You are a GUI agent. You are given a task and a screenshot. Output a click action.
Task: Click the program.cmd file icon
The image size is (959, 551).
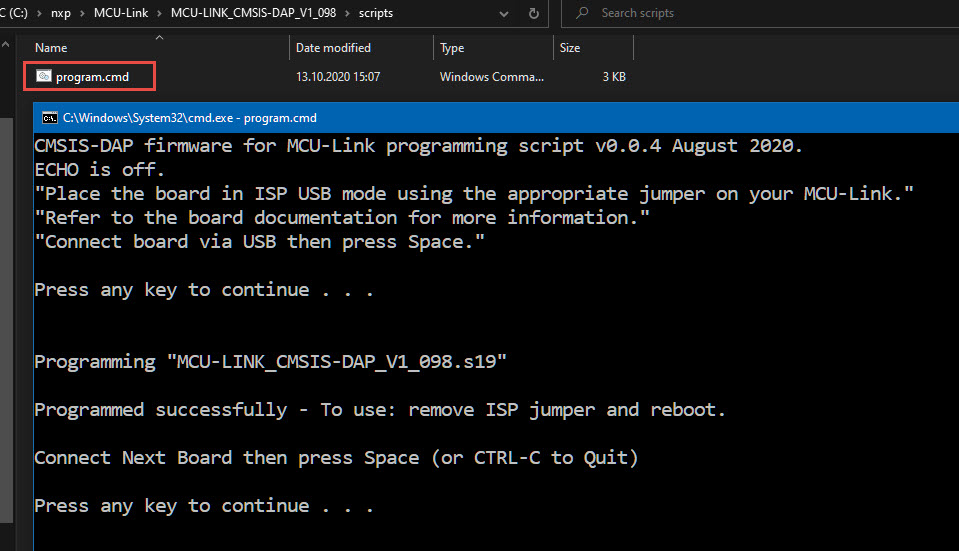coord(44,76)
